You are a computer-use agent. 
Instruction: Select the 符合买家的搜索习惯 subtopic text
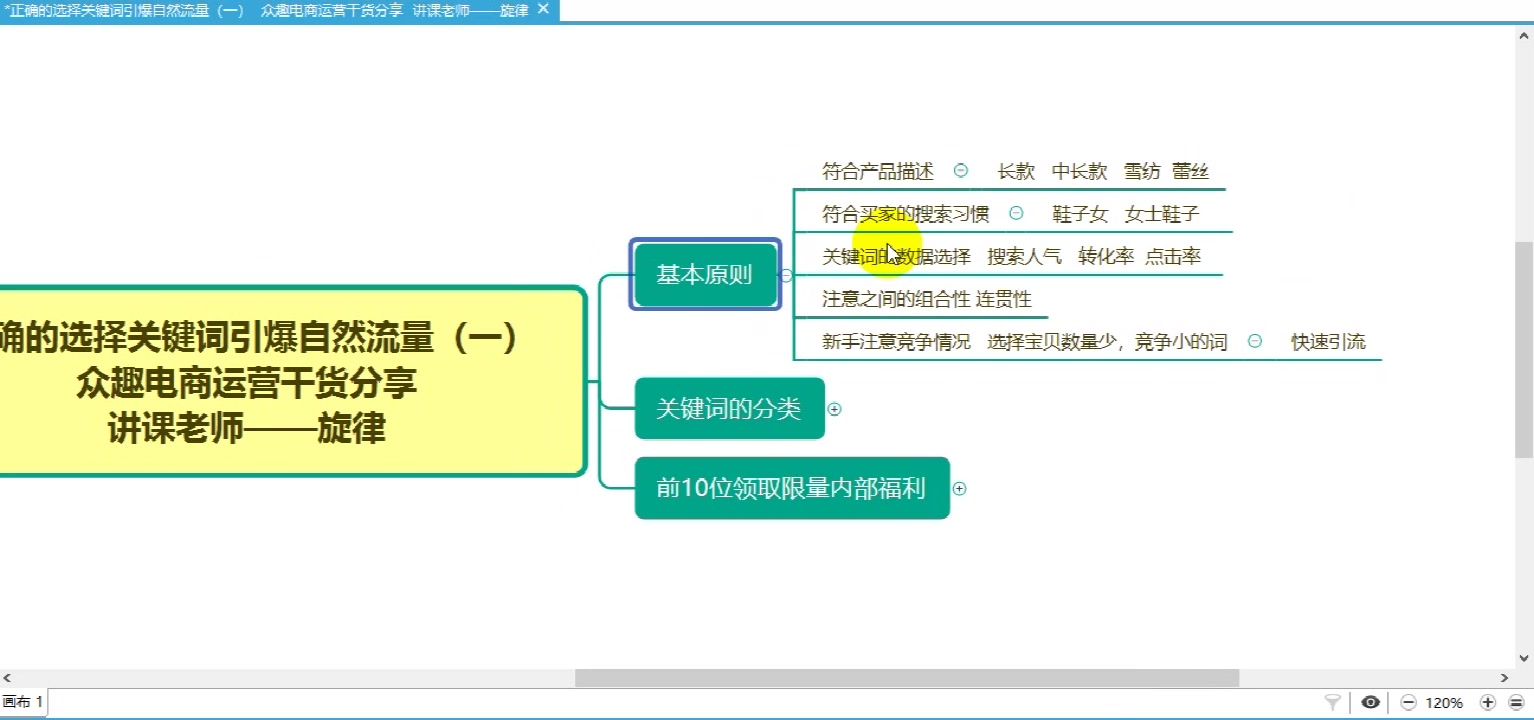tap(905, 213)
